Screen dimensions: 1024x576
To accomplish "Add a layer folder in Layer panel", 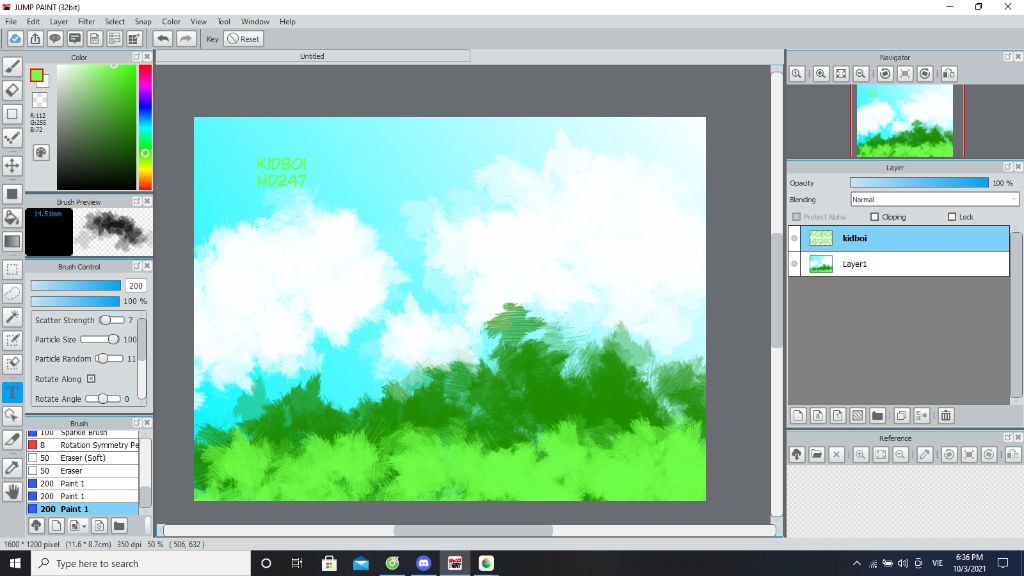I will point(878,415).
